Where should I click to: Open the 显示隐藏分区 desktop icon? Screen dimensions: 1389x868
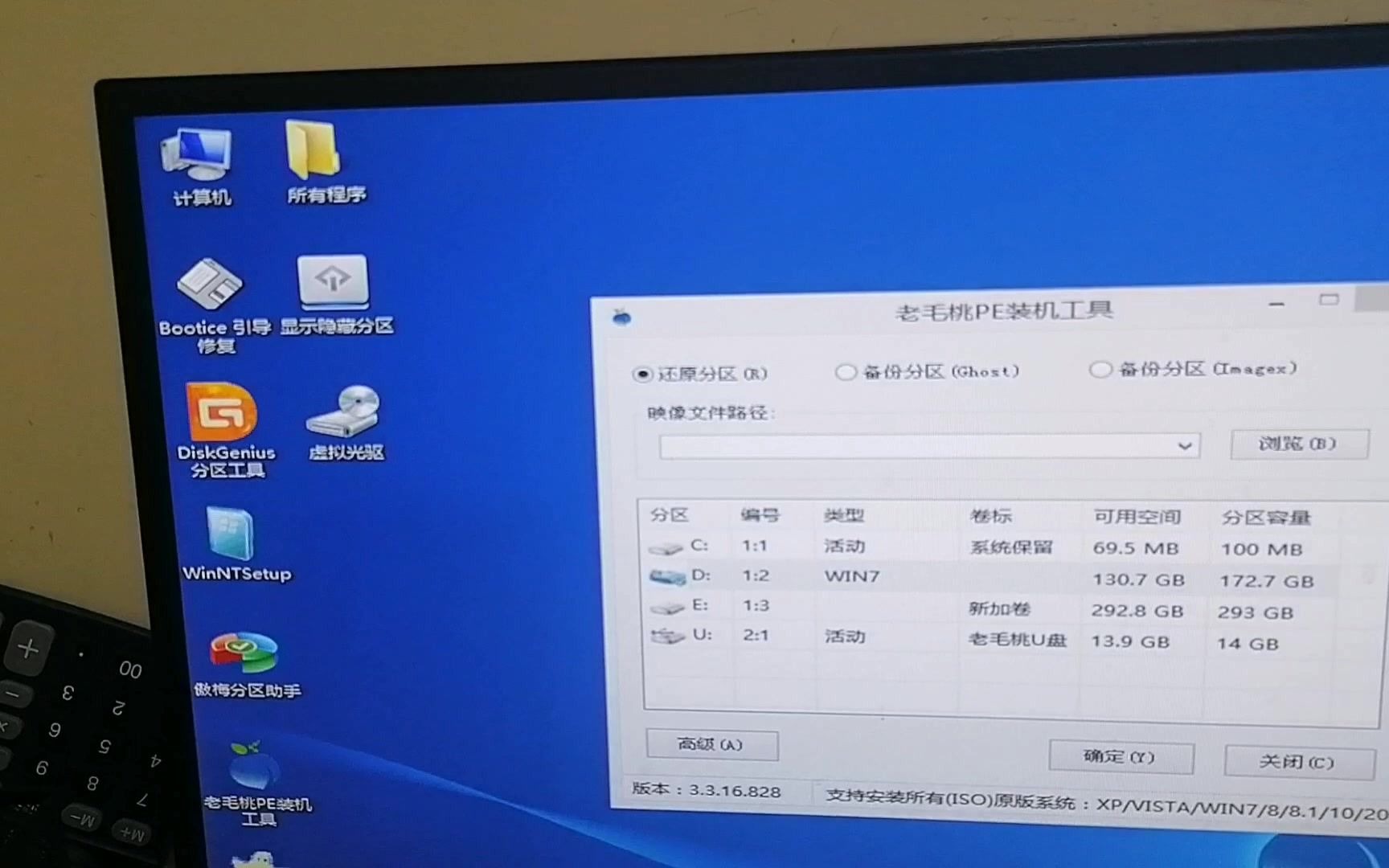(x=334, y=295)
